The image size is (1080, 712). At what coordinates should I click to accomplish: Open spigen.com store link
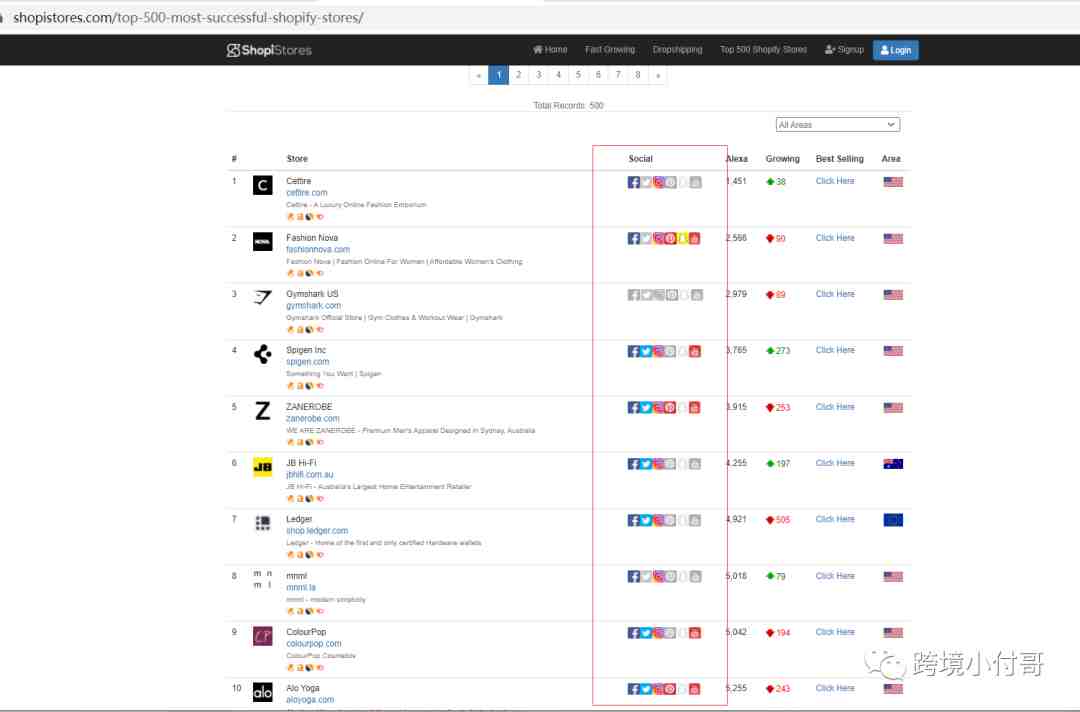point(307,362)
